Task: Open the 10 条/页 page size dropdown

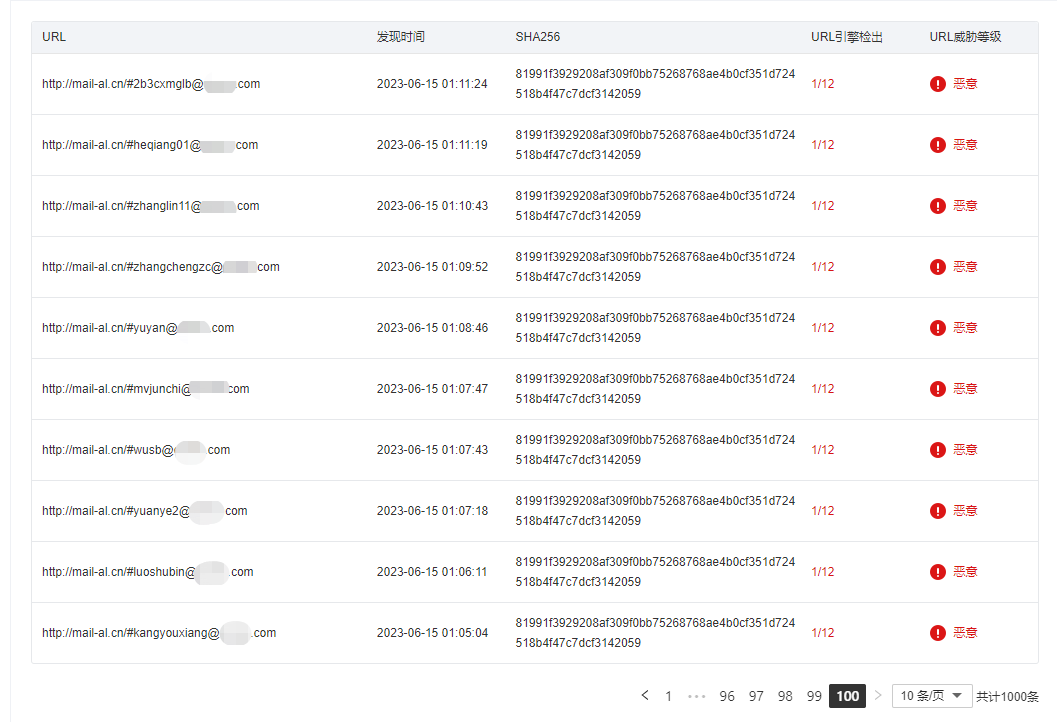Action: [x=932, y=696]
